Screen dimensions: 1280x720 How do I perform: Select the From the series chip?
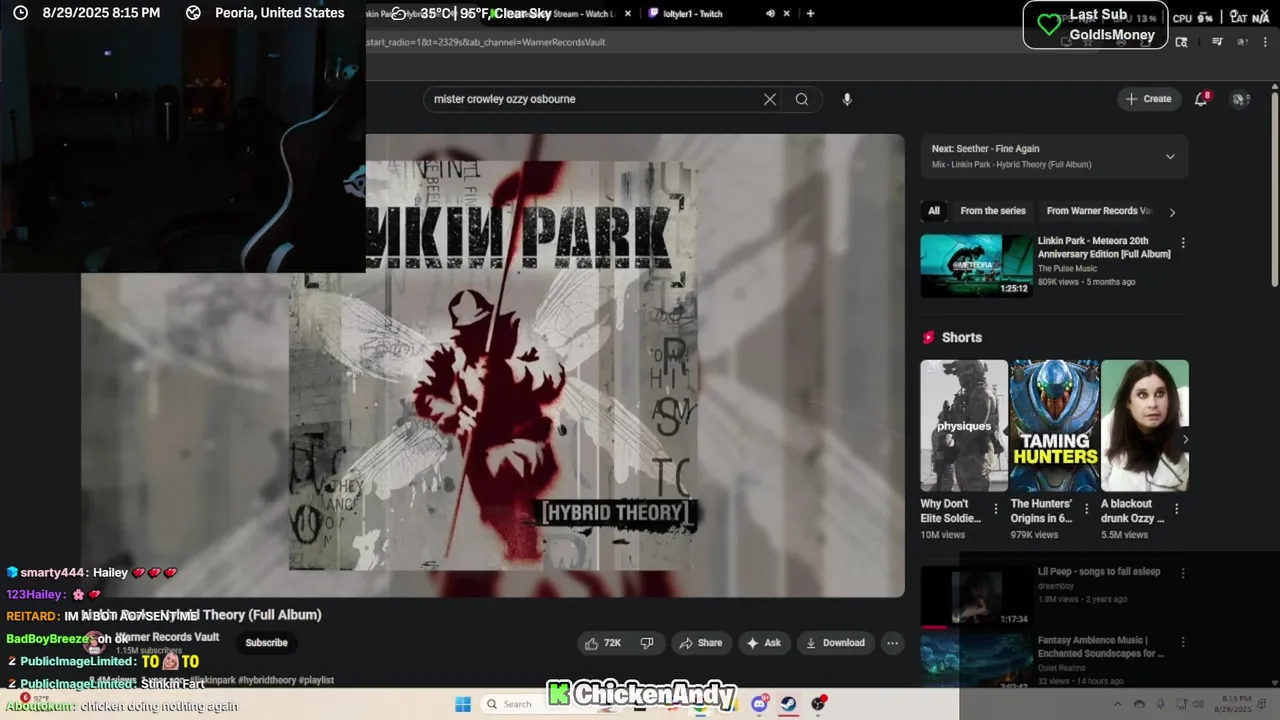click(993, 211)
